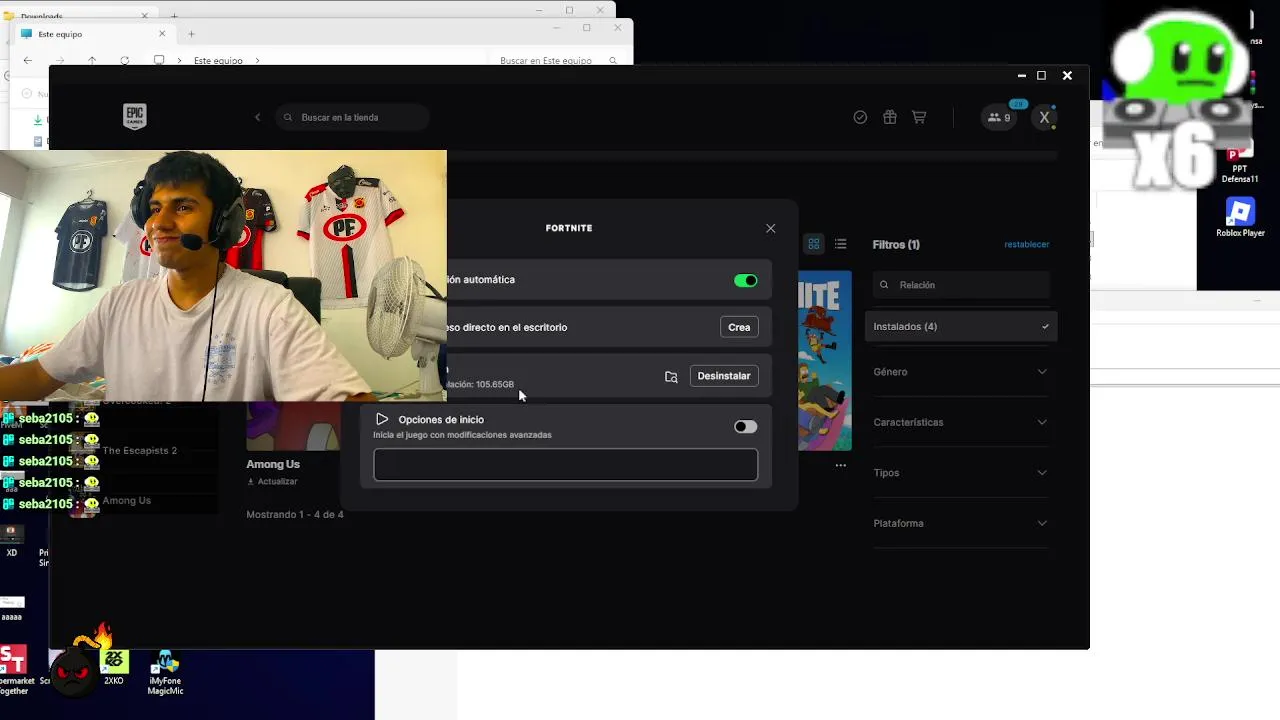Image resolution: width=1280 pixels, height=720 pixels.
Task: Uncheck the Instalados (4) filter
Action: (x=960, y=327)
